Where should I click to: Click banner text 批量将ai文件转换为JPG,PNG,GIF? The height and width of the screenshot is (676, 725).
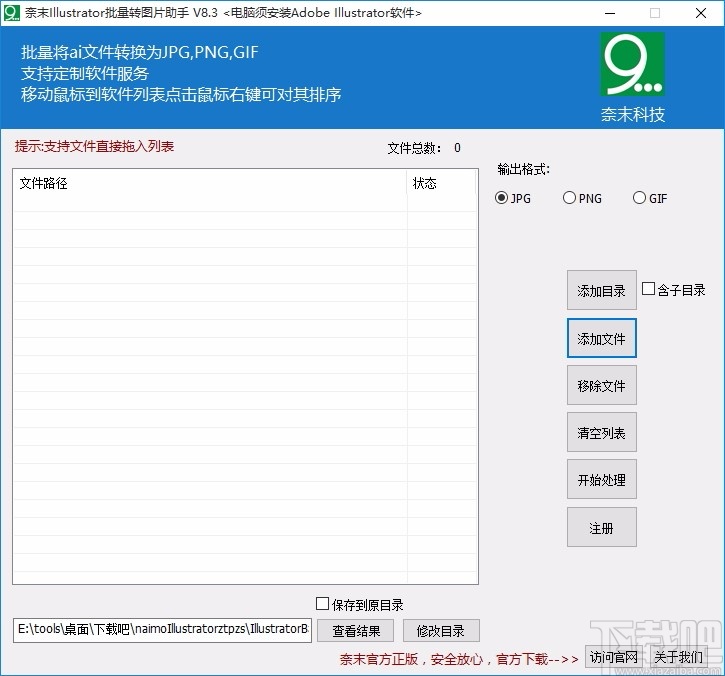pos(140,52)
